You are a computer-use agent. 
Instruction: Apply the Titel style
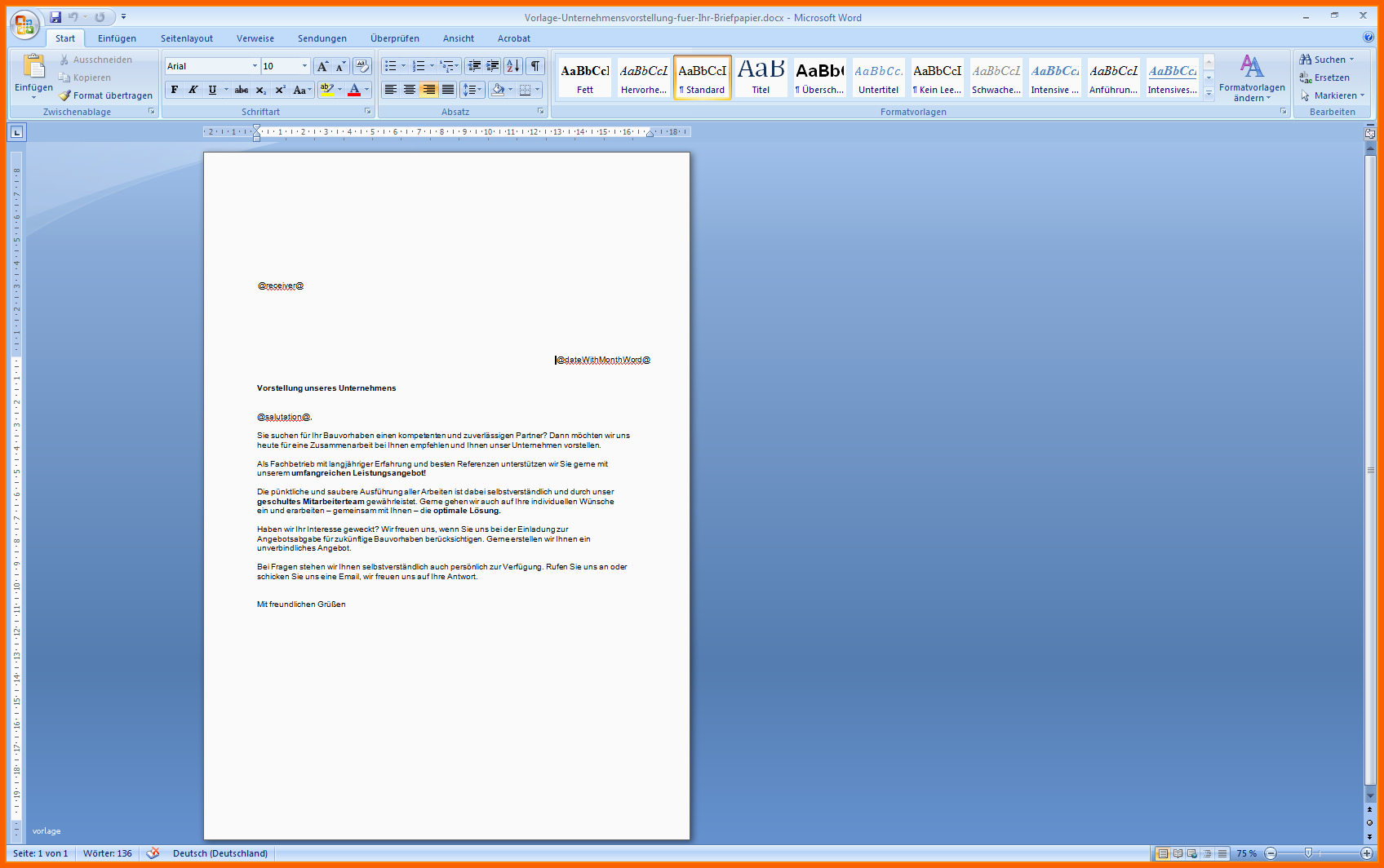click(x=761, y=77)
